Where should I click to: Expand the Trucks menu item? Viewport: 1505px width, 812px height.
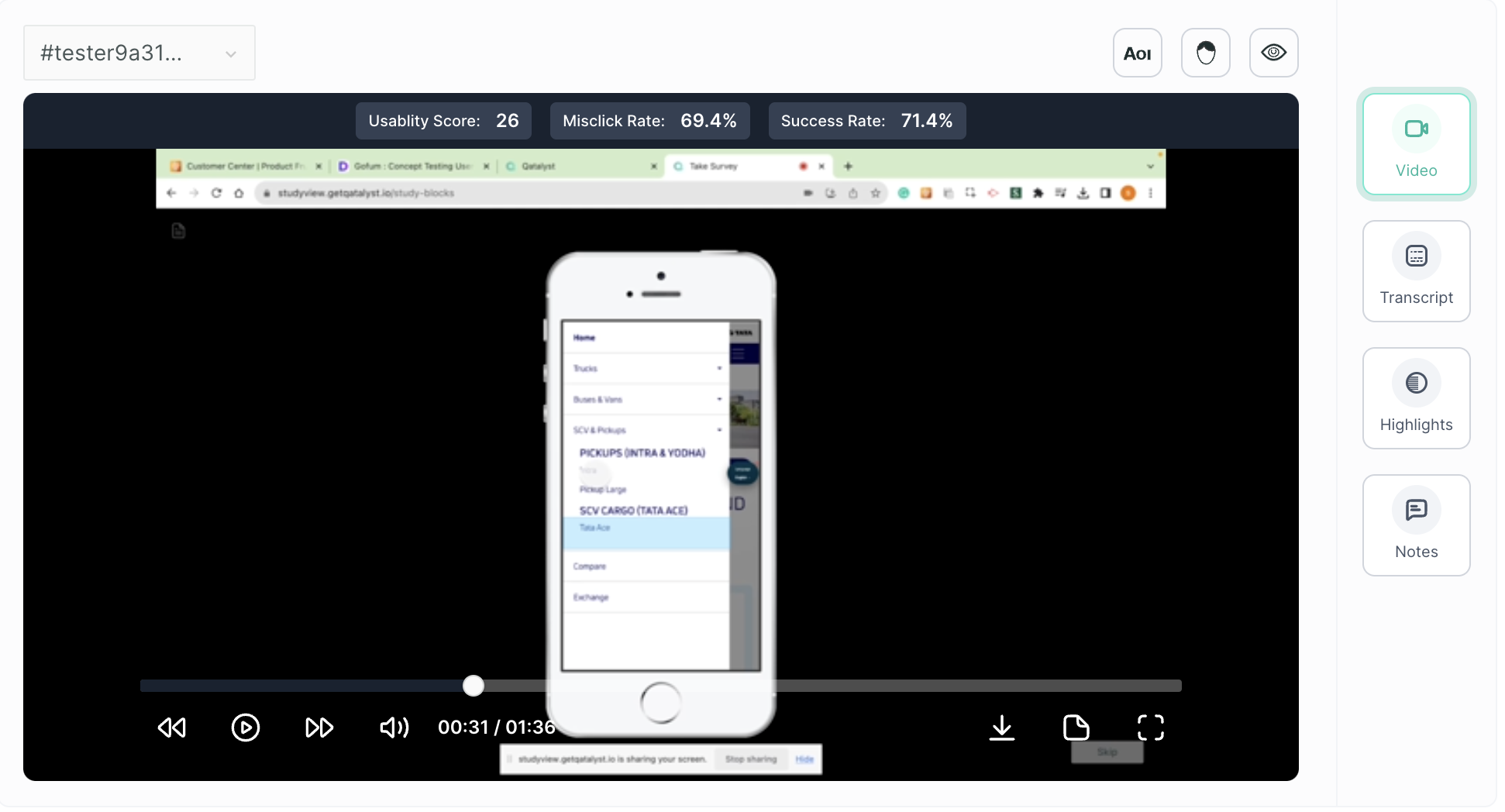coord(646,369)
